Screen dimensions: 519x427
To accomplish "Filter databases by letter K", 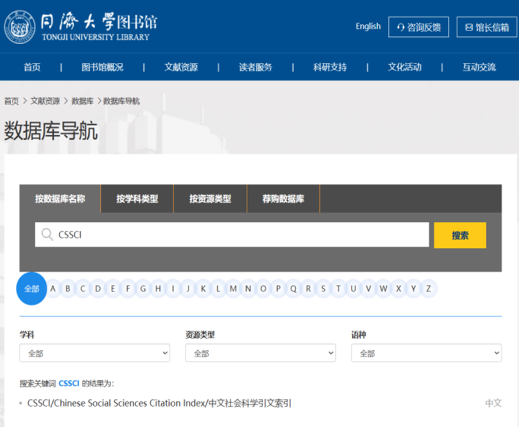I will click(x=203, y=289).
